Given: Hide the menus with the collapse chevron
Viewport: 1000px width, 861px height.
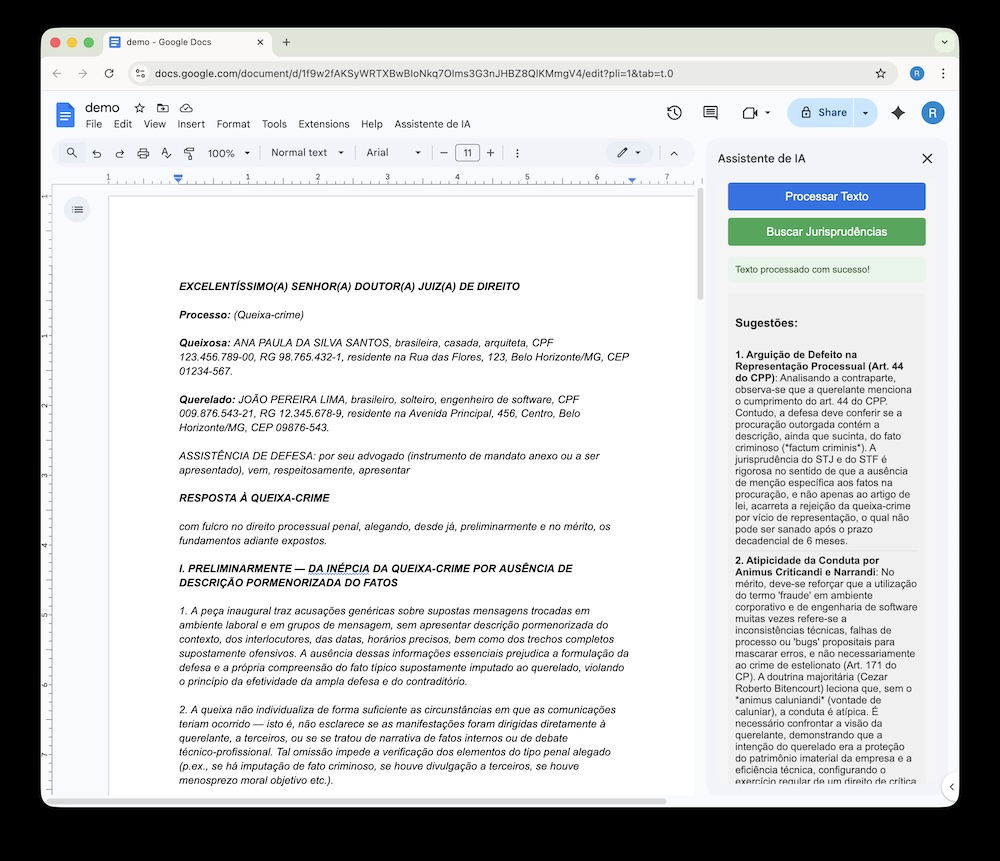Looking at the screenshot, I should 674,153.
